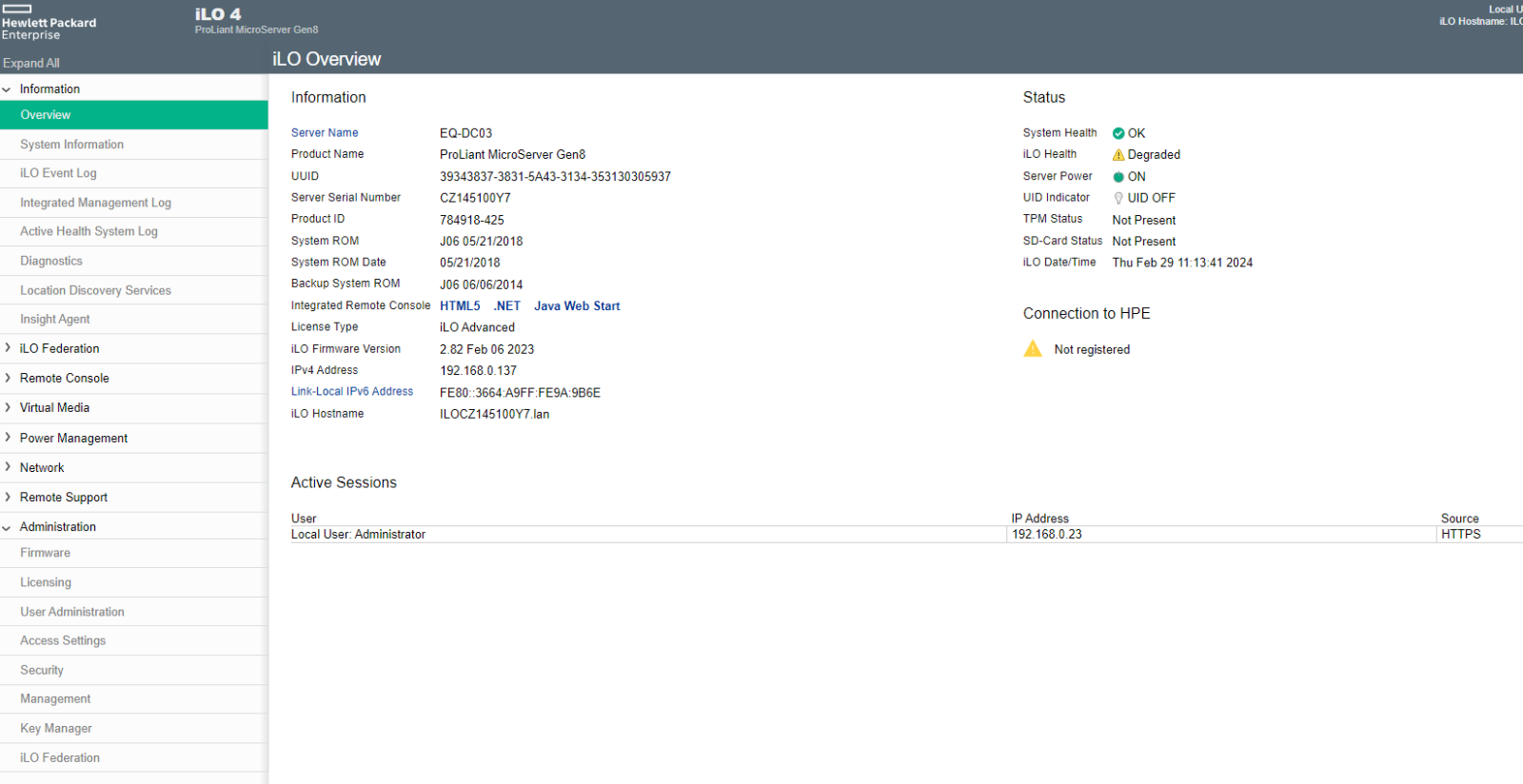
Task: Open the Key Manager page
Action: point(133,728)
